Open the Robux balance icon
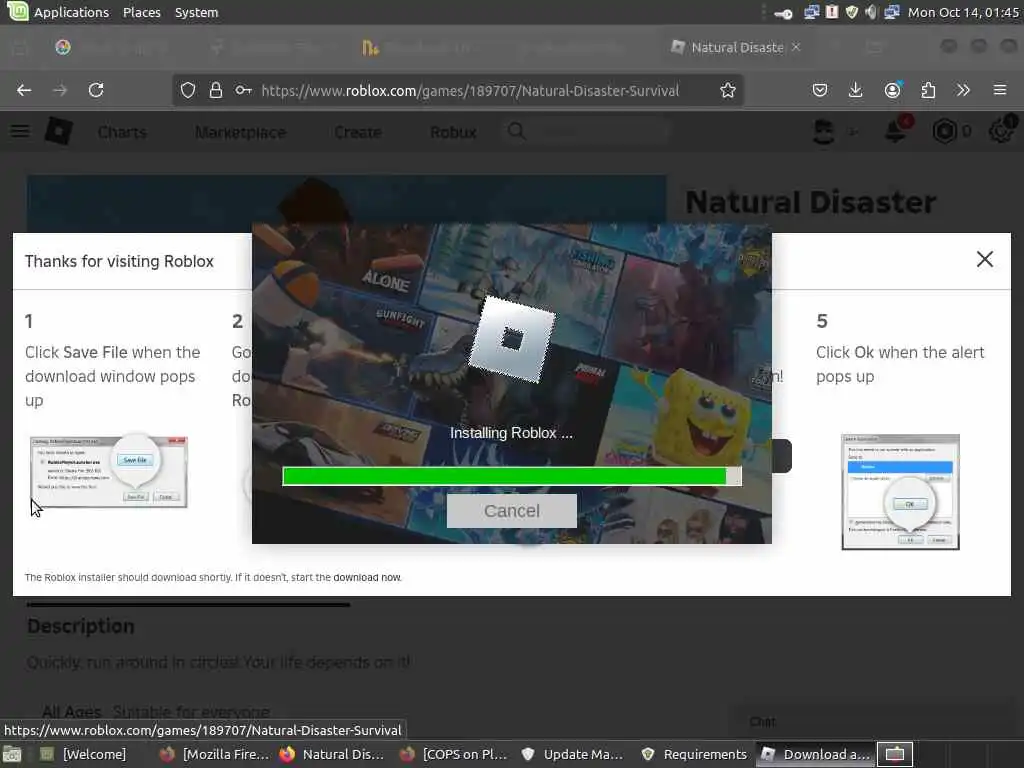 point(944,132)
